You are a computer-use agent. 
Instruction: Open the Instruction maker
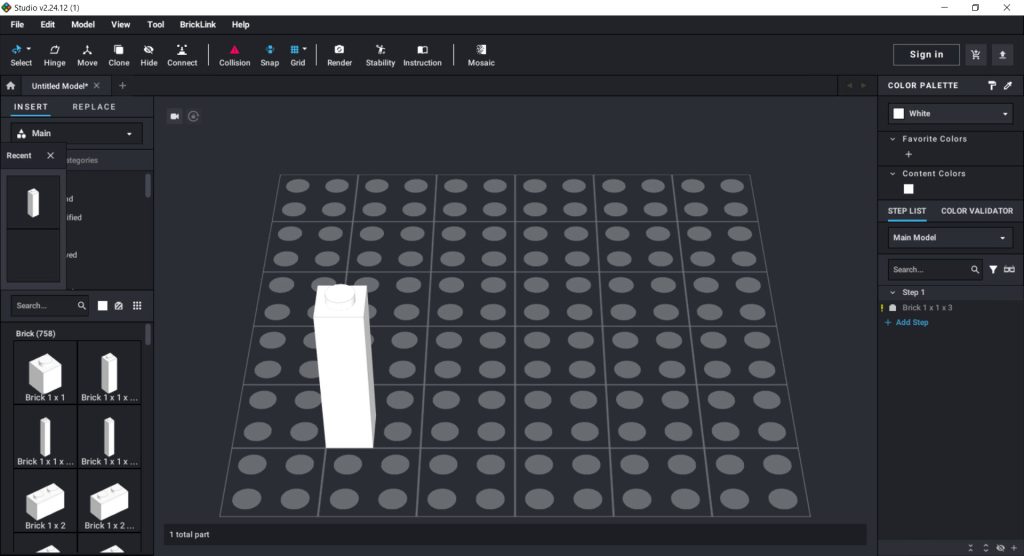(422, 55)
